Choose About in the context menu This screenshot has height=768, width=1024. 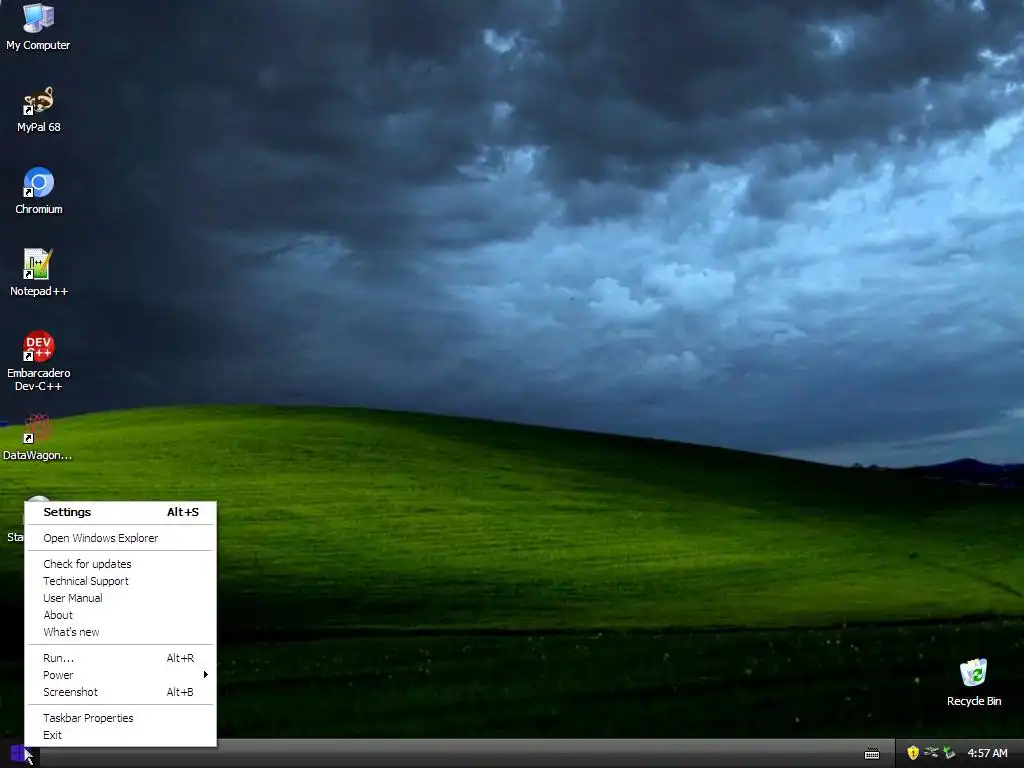tap(120, 615)
